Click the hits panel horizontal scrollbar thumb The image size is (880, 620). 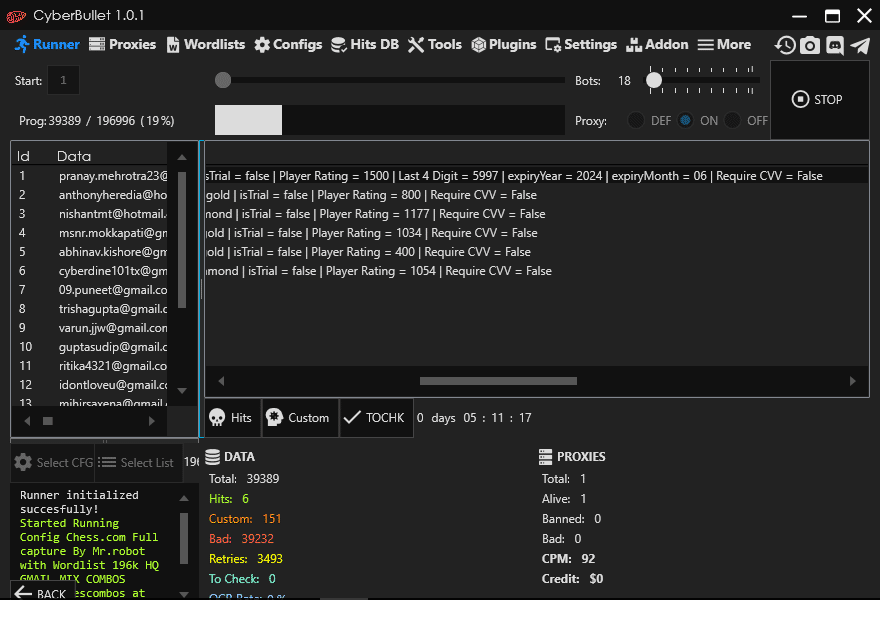pos(498,381)
